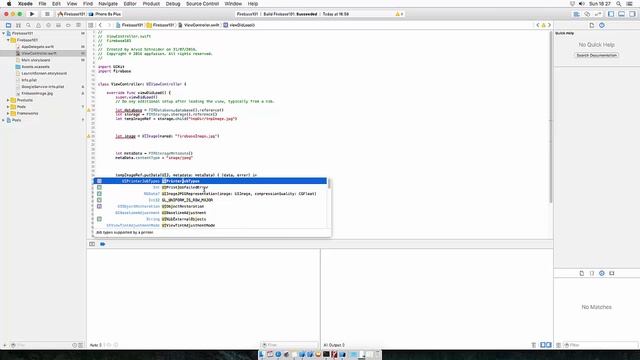Open Spotlight search in menu bar

click(x=618, y=4)
